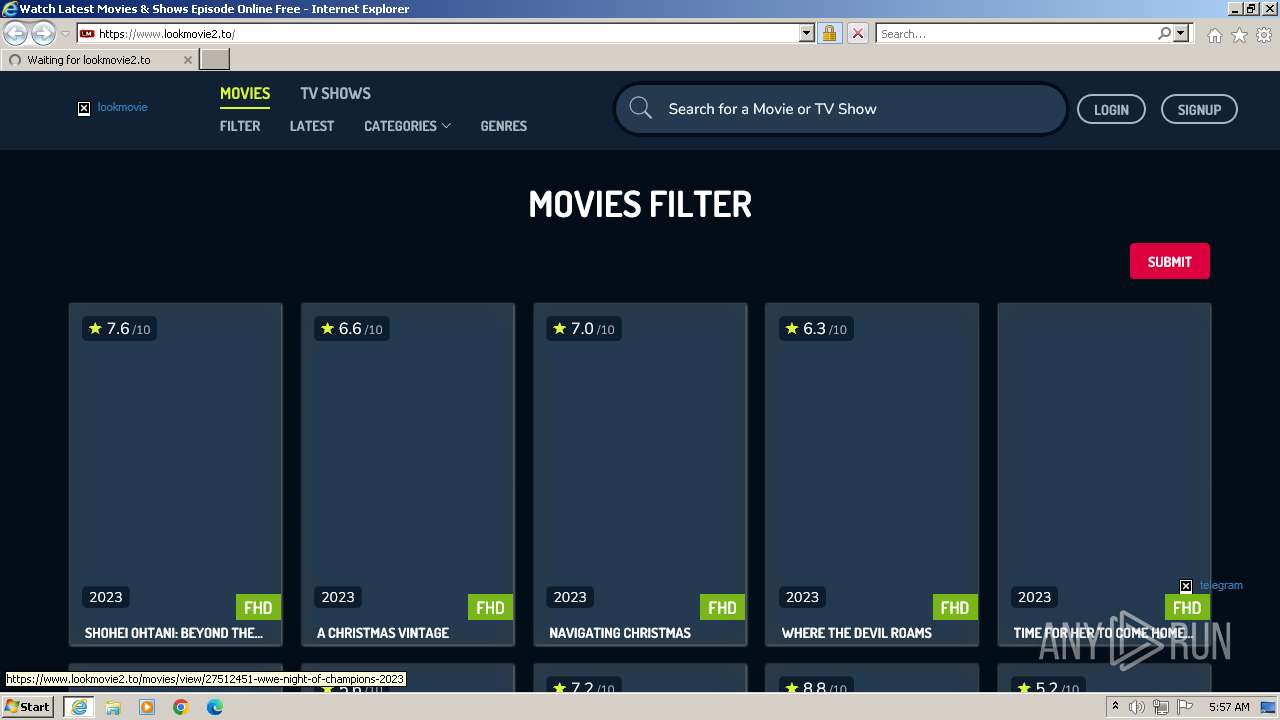Click the 6.3/10 star rating badge
Screen dimensions: 1280x720
[815, 329]
